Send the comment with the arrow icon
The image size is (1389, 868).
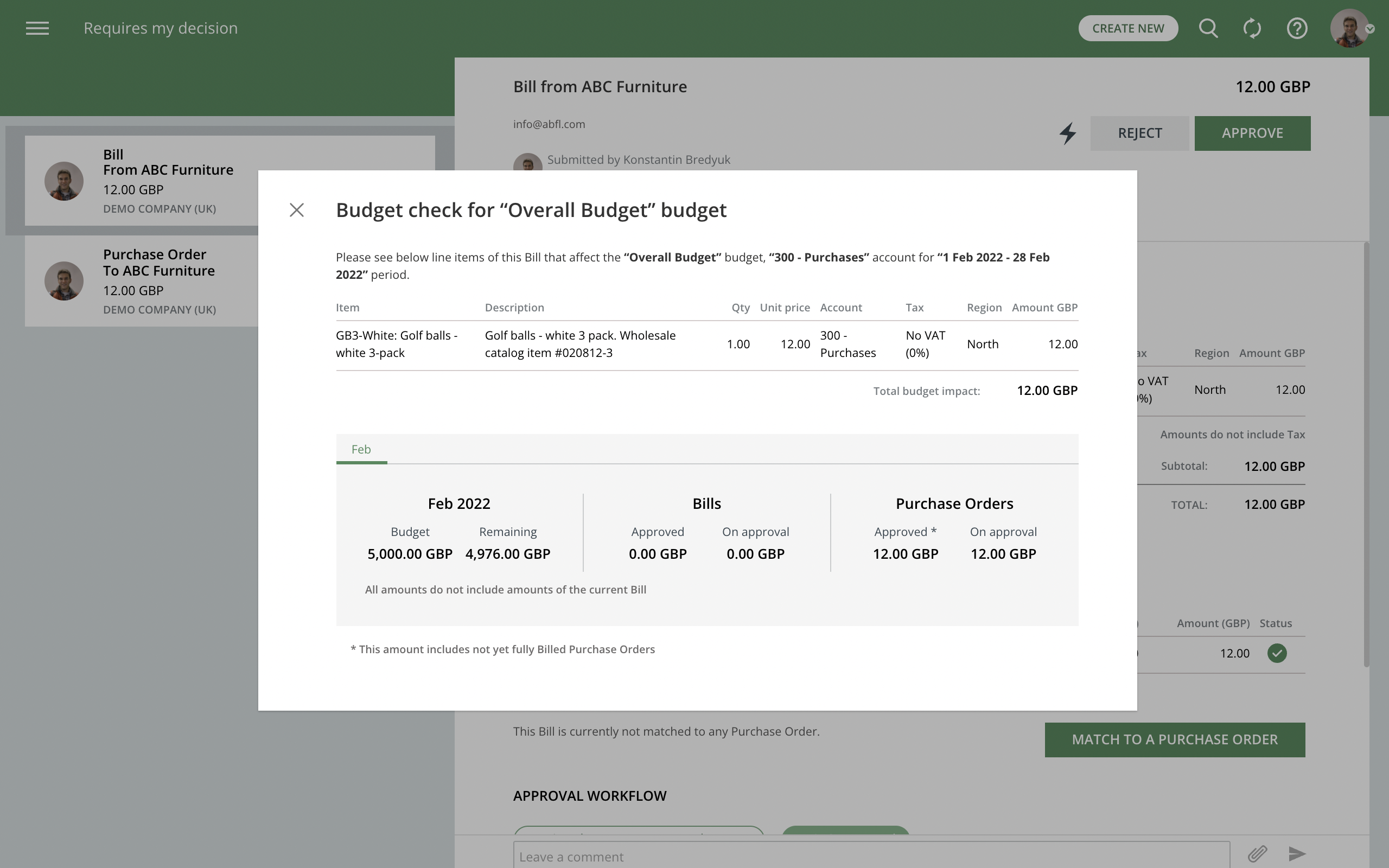coord(1296,854)
